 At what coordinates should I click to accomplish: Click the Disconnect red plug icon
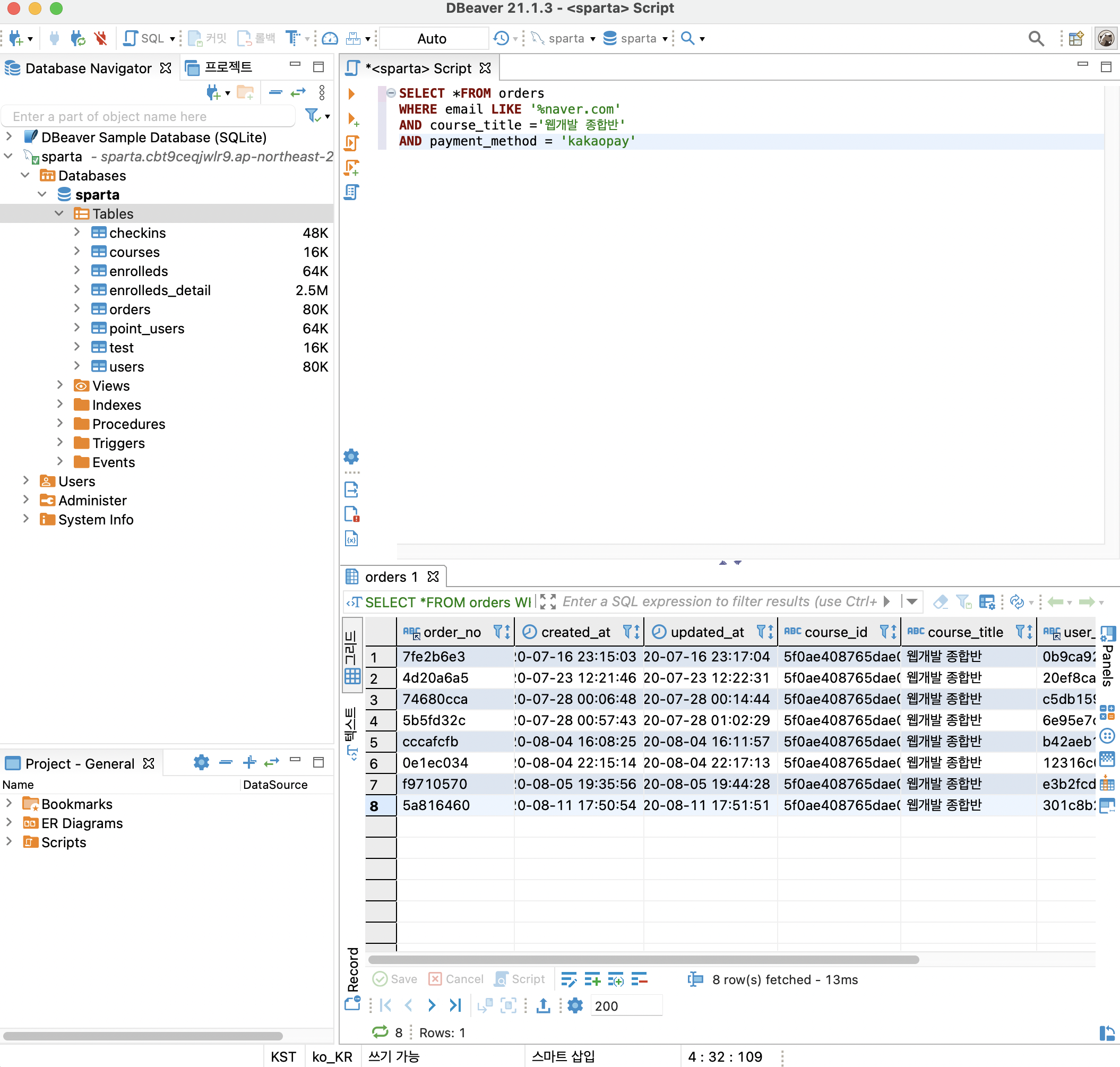[x=101, y=38]
